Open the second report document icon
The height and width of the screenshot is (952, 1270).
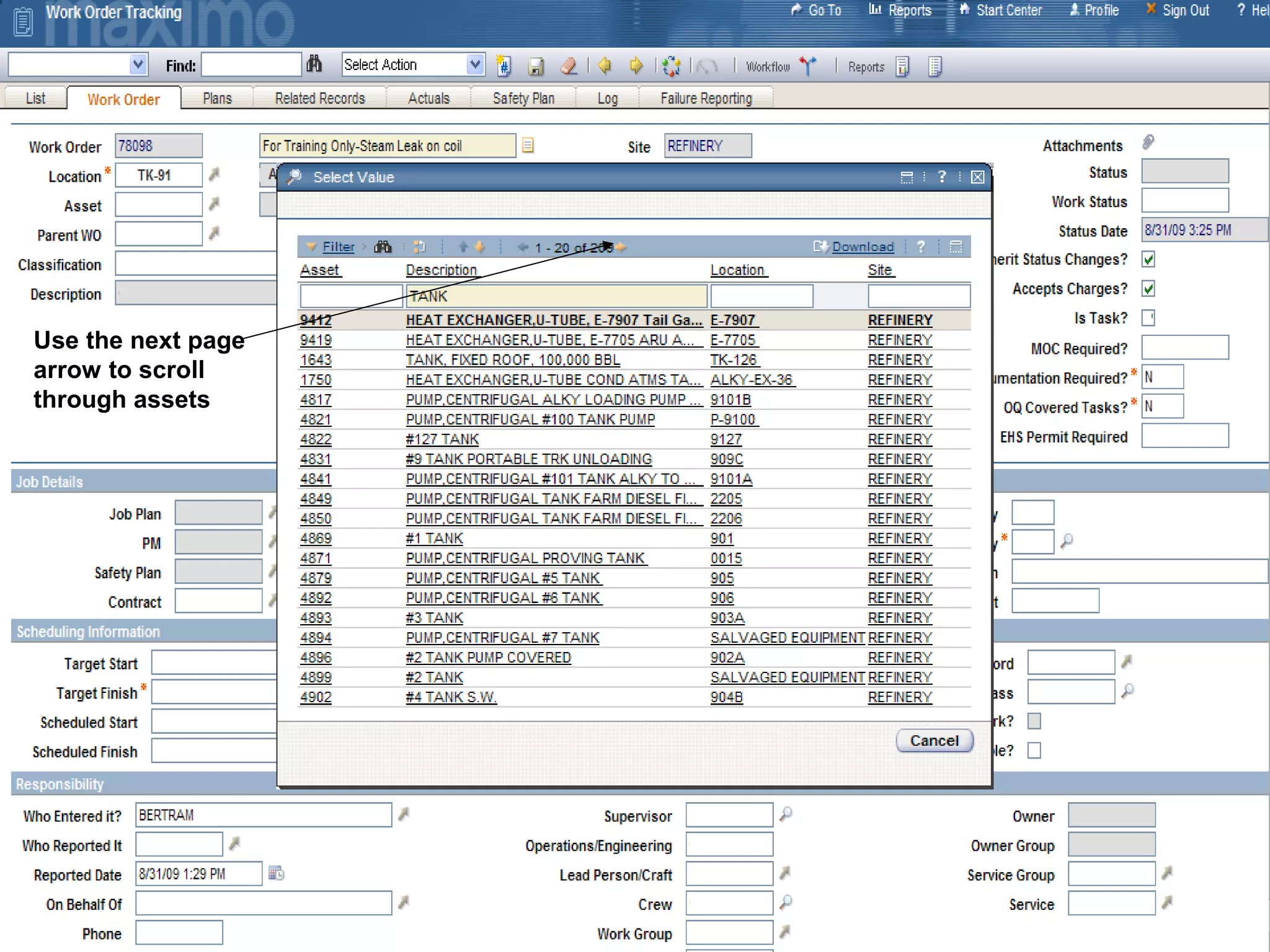[936, 66]
